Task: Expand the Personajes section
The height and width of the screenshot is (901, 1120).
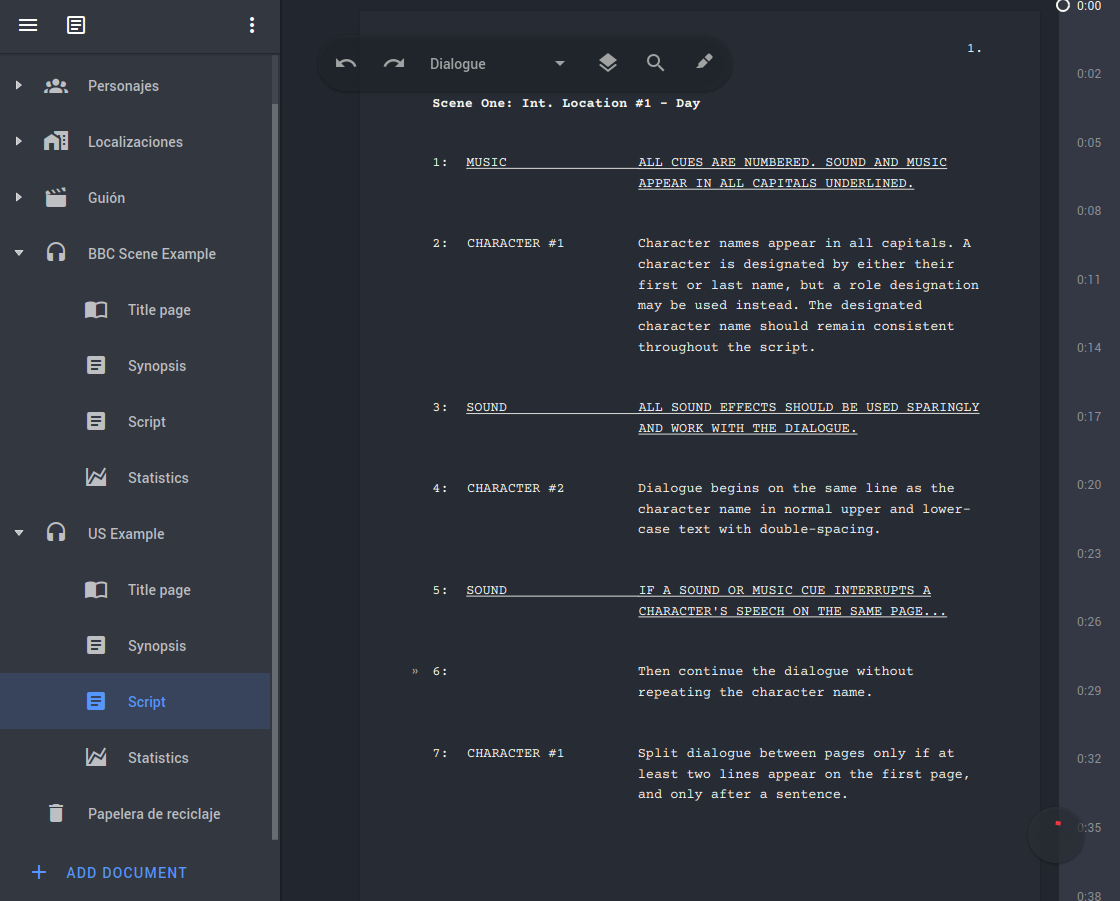Action: (x=19, y=85)
